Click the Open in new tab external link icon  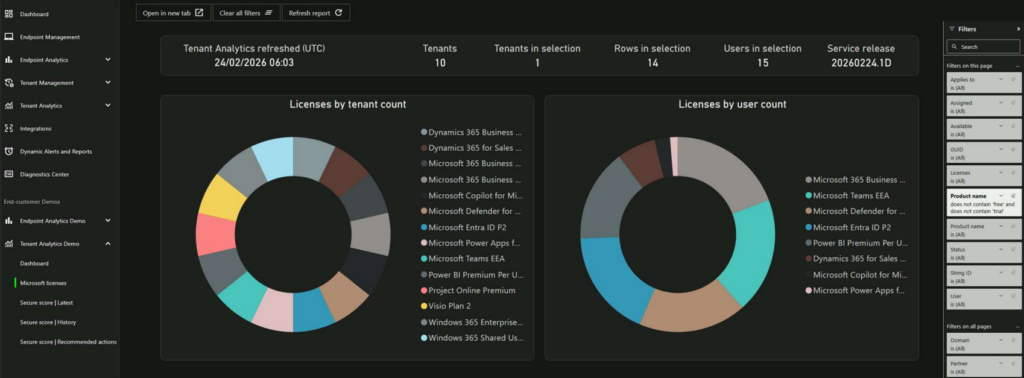pyautogui.click(x=199, y=12)
